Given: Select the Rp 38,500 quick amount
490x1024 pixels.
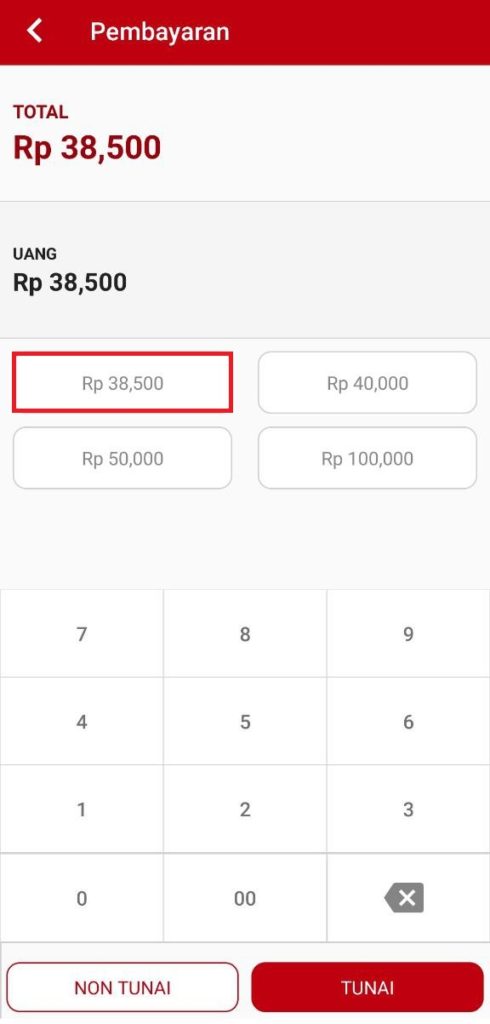Looking at the screenshot, I should pos(122,383).
